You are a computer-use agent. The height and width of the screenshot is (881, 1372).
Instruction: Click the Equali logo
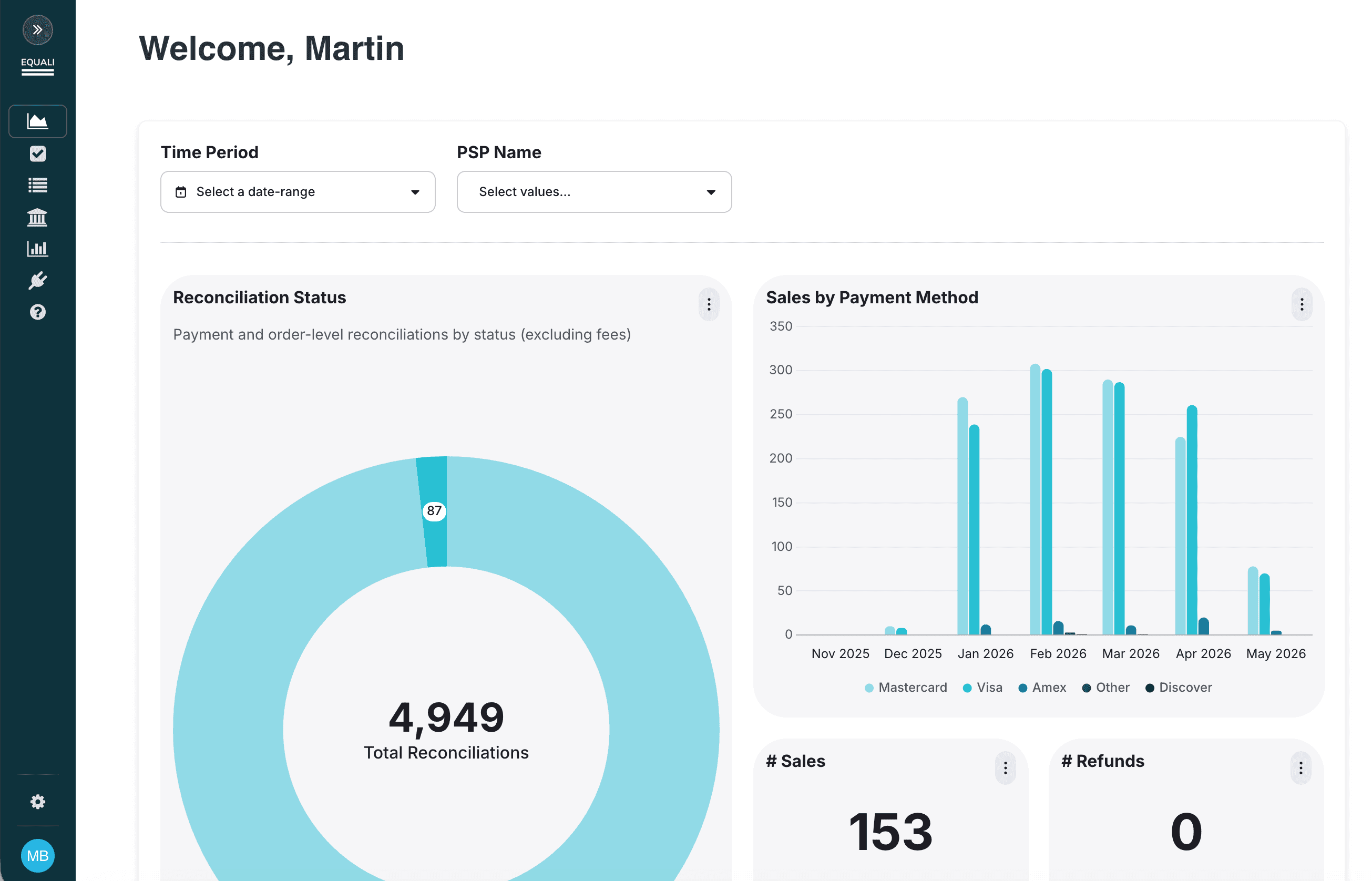38,66
